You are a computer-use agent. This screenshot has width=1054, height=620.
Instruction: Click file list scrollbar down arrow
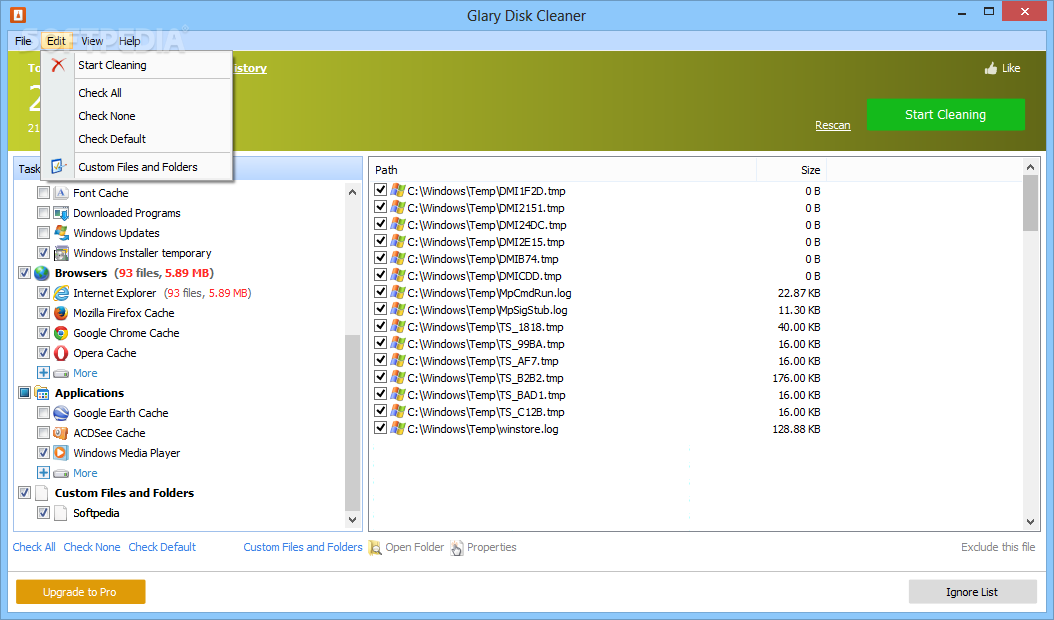(x=1030, y=522)
